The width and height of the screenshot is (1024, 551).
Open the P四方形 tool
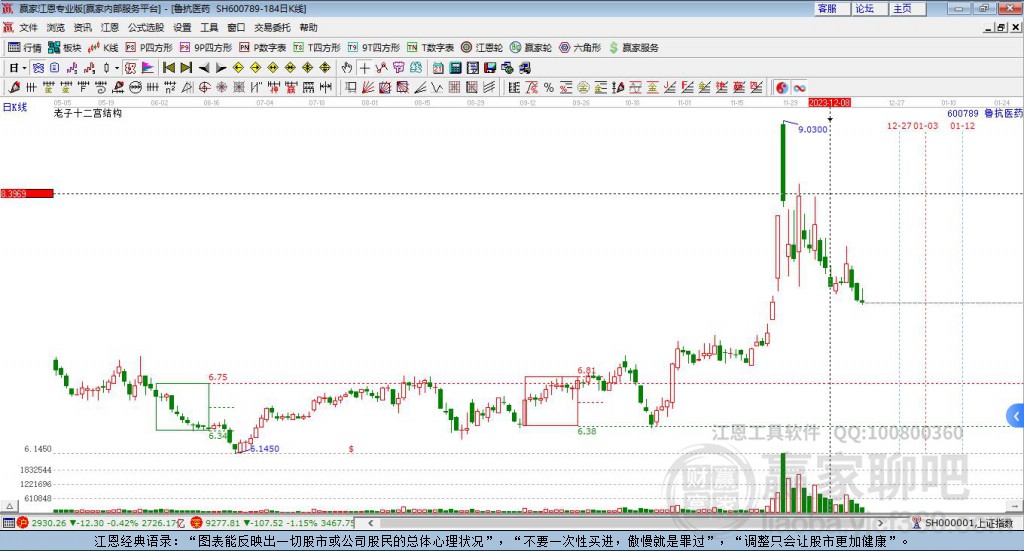pos(149,48)
